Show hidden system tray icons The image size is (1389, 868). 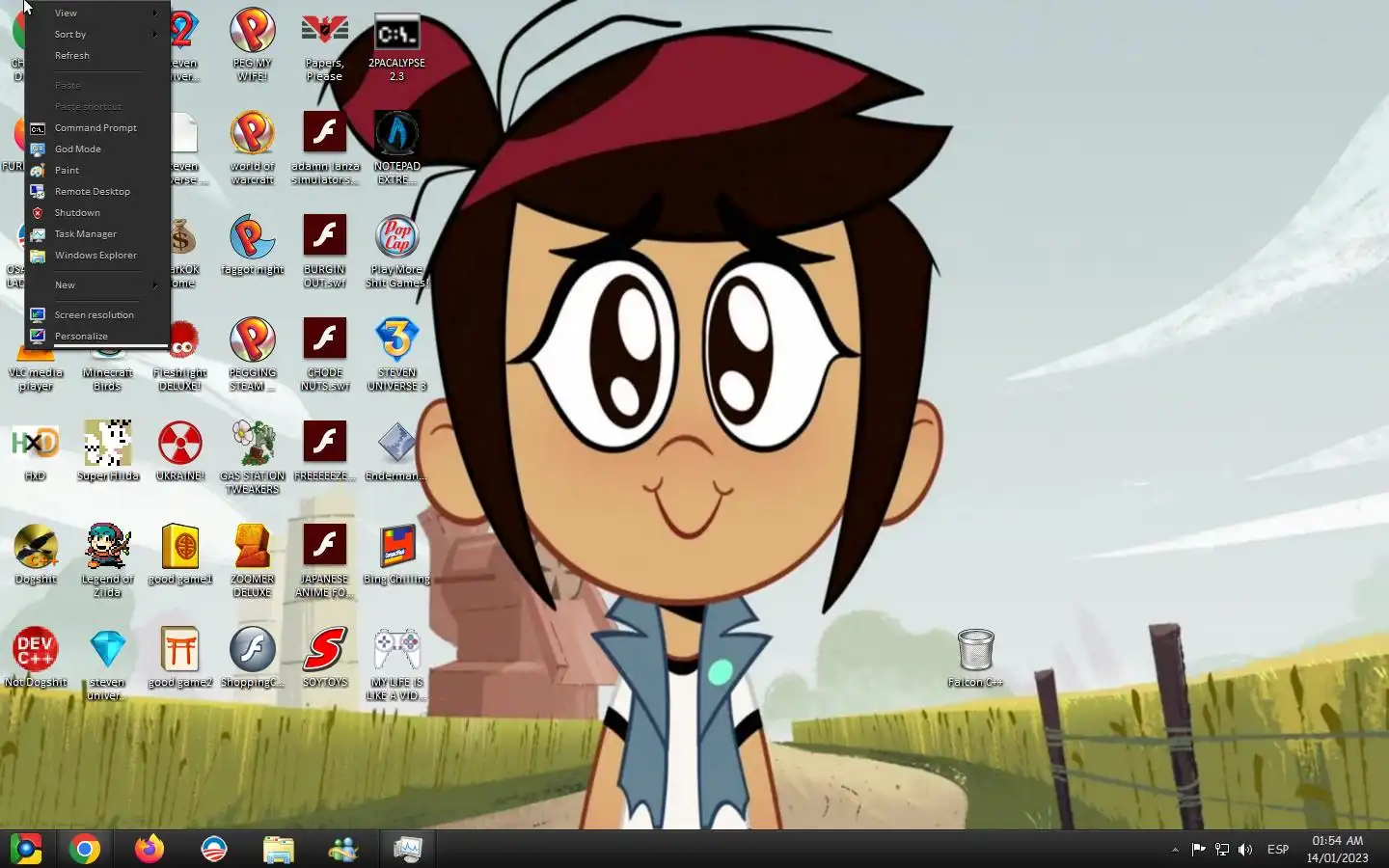point(1175,850)
